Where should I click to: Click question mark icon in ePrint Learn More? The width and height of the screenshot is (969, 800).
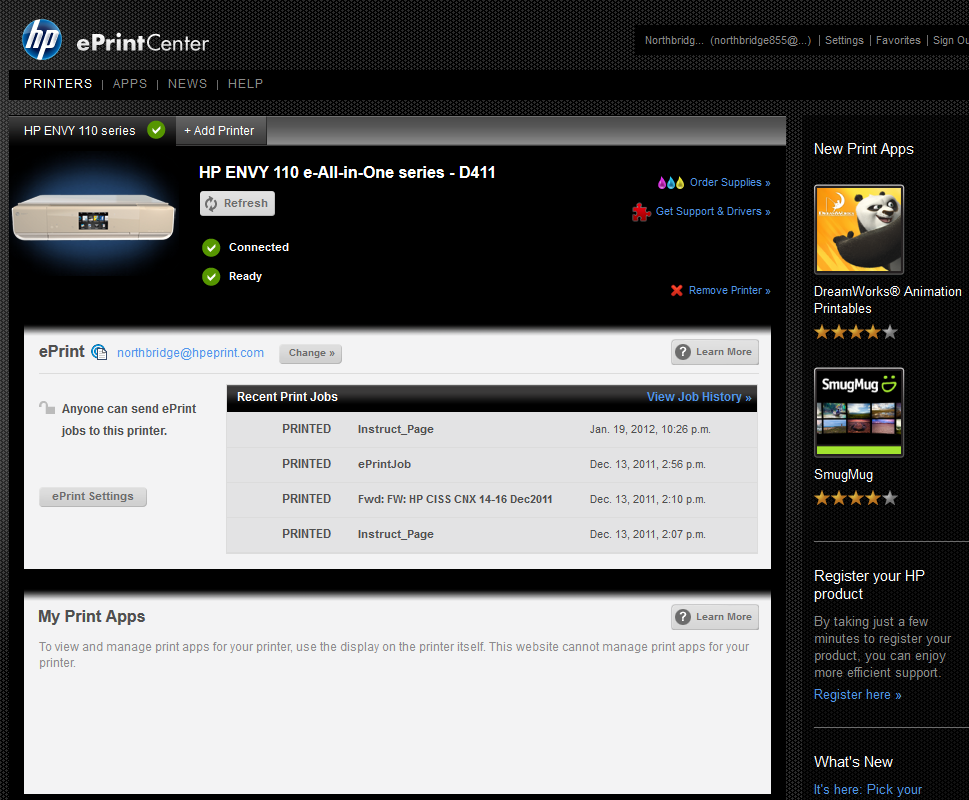683,352
